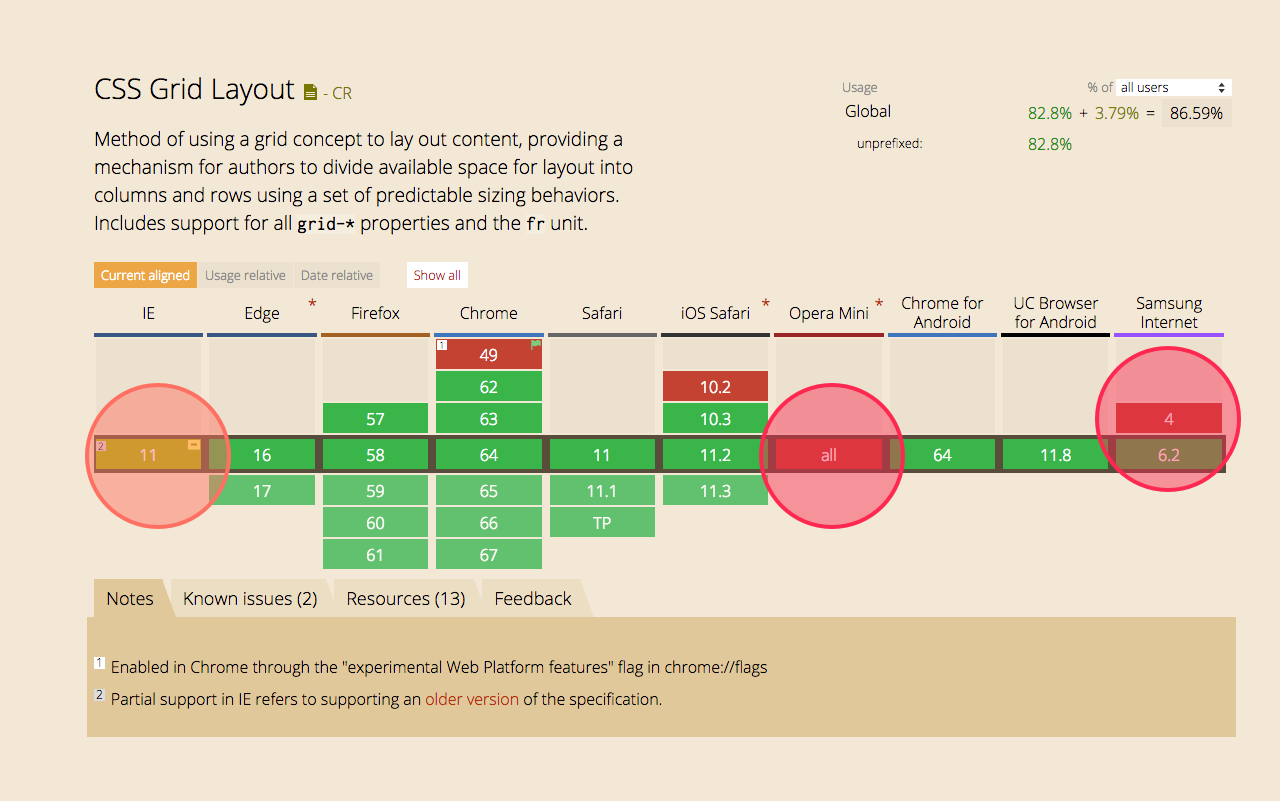Select the iOS Safari 11.3 cell
1280x801 pixels.
point(715,491)
